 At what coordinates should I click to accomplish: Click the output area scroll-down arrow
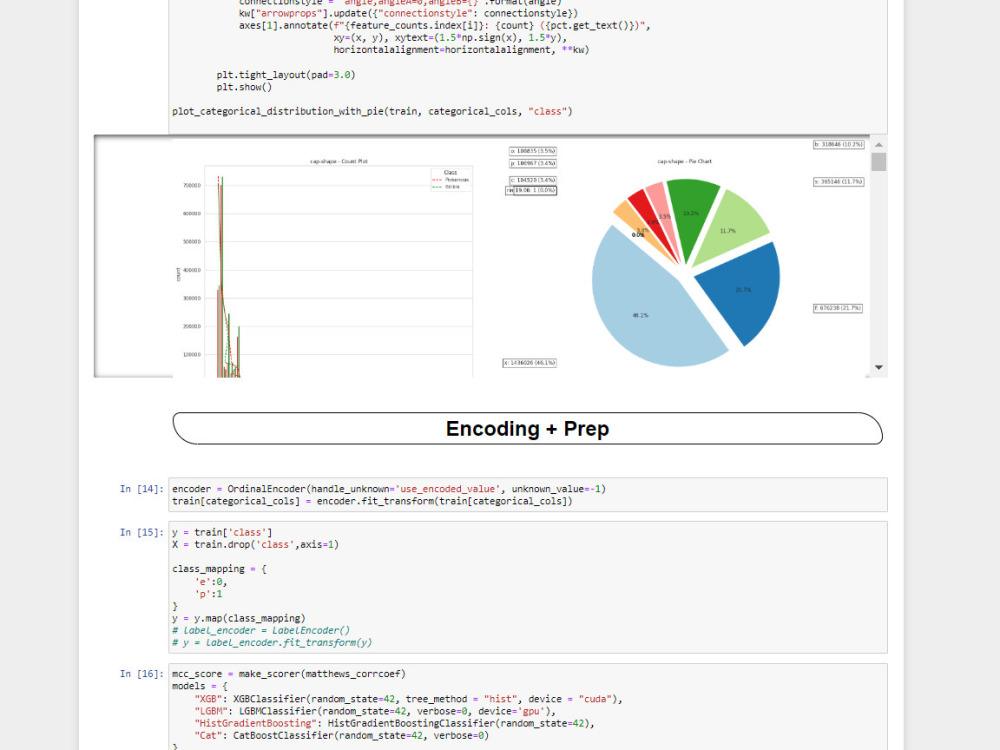pos(878,367)
